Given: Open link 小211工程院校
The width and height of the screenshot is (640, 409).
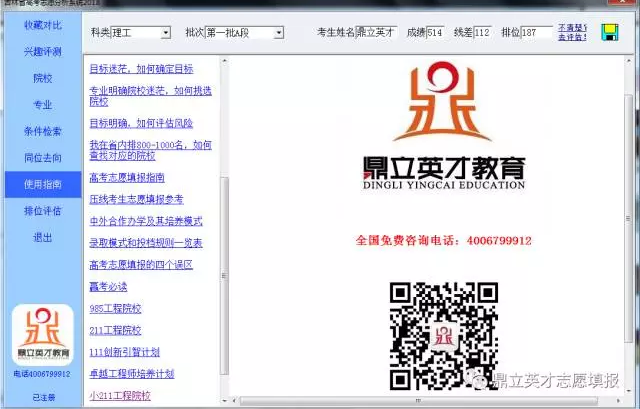Looking at the screenshot, I should 120,395.
